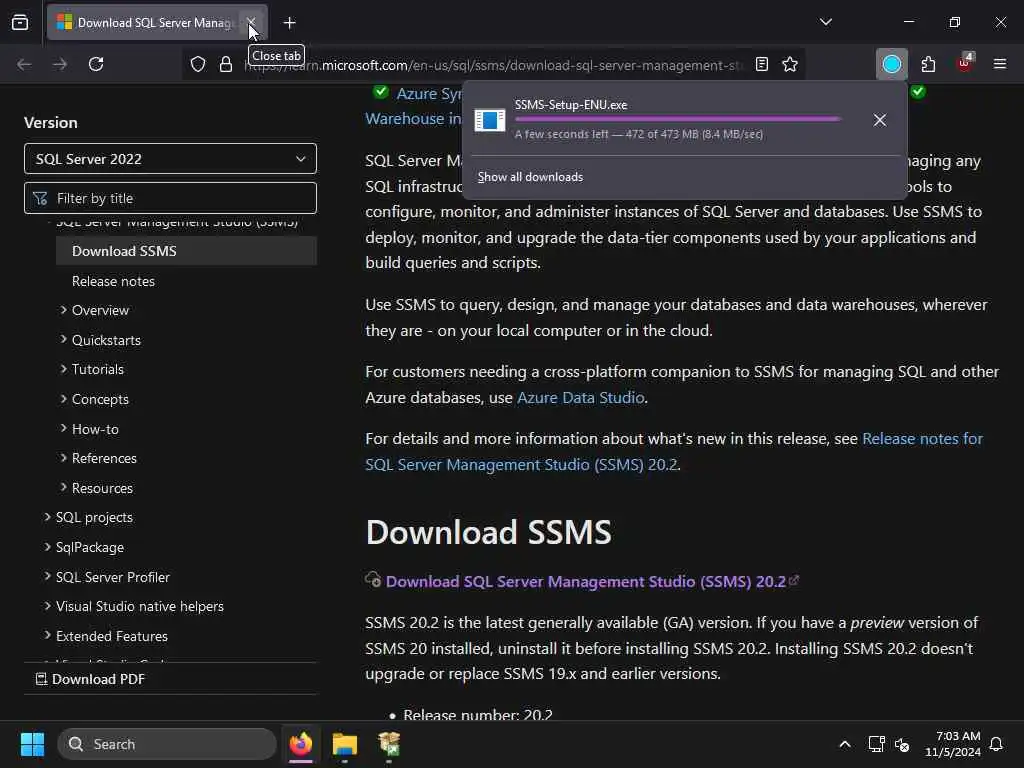The width and height of the screenshot is (1024, 768).
Task: Click the site security padlock icon
Action: point(226,64)
